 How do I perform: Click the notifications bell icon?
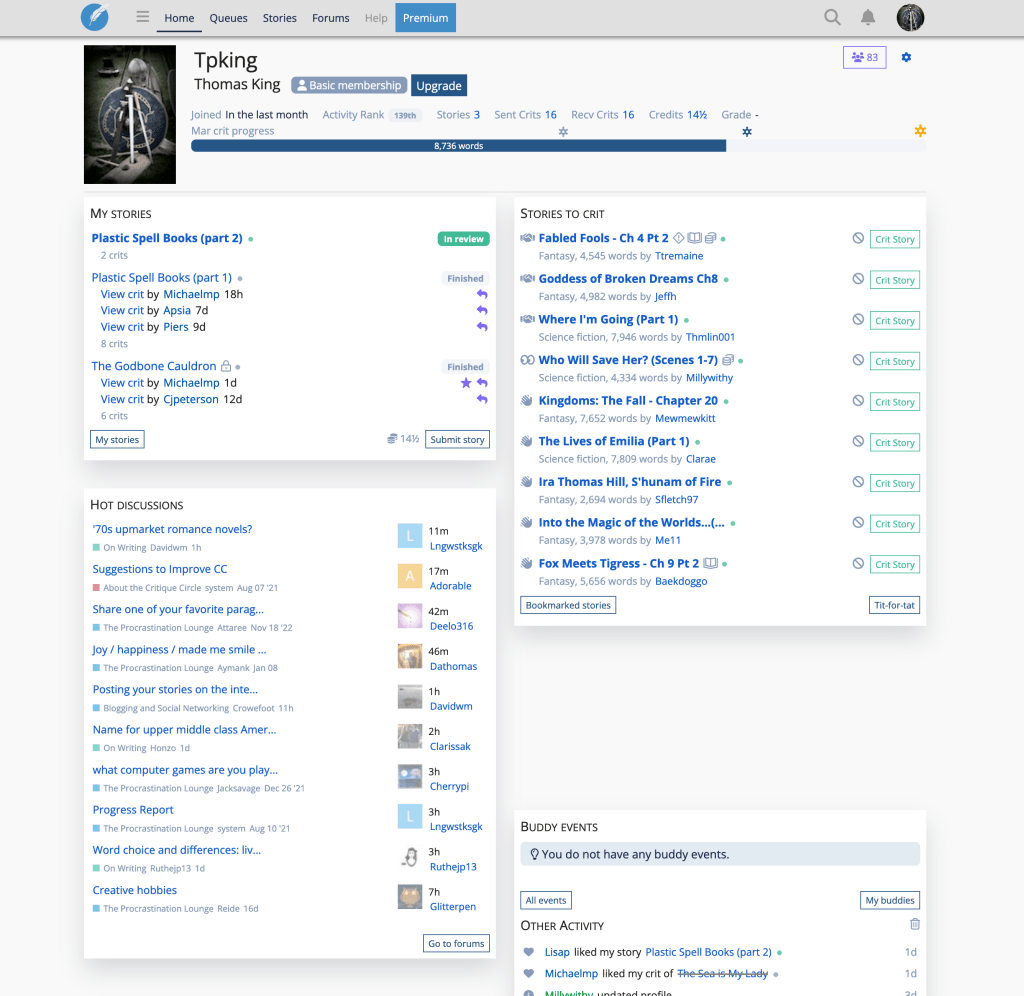pyautogui.click(x=868, y=17)
